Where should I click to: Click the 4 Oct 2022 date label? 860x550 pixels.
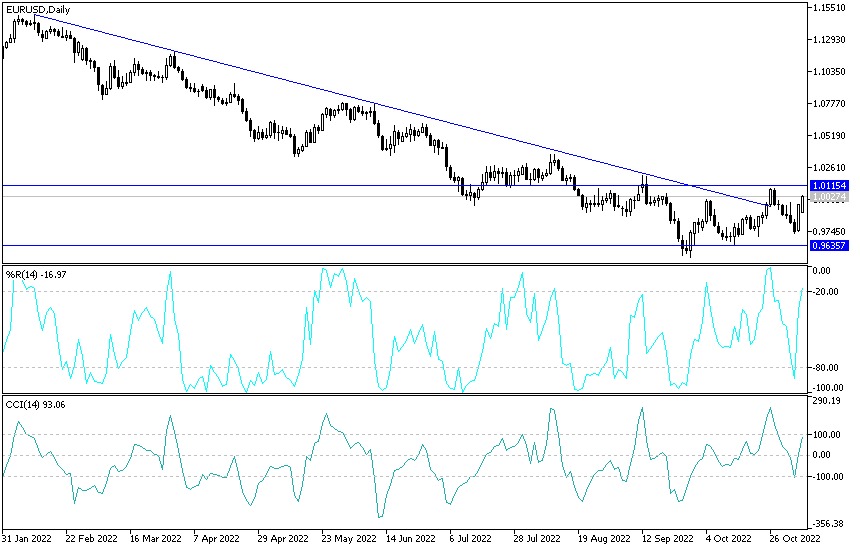(x=728, y=538)
